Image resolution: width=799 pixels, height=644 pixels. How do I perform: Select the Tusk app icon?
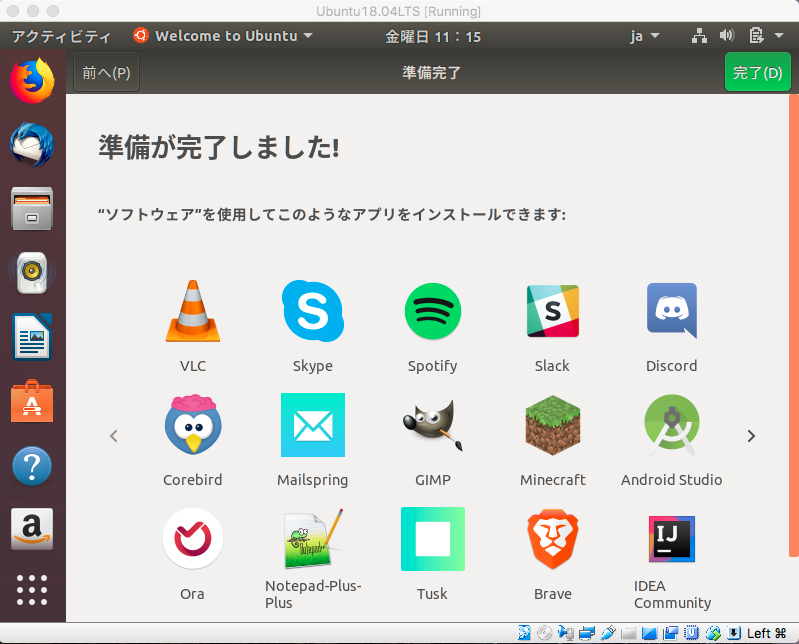coord(433,539)
